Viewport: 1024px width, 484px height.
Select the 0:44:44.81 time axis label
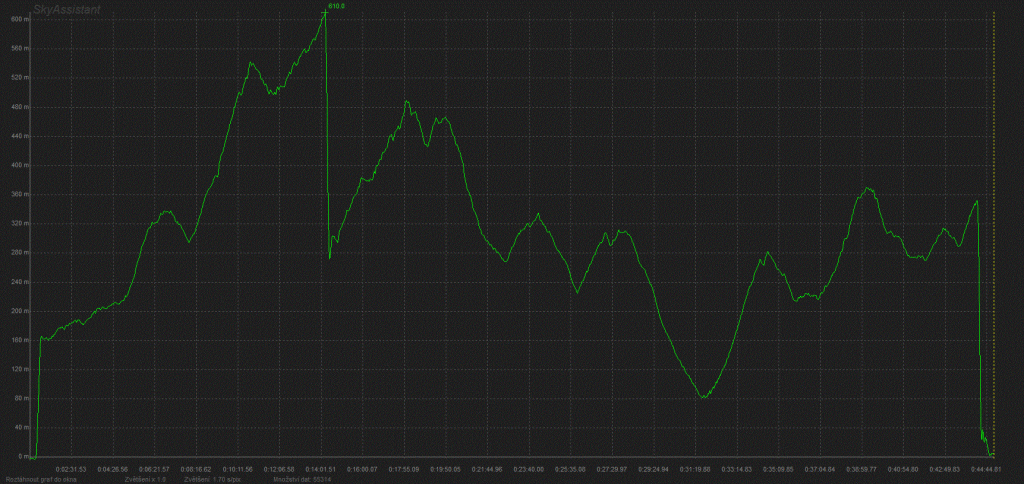point(985,468)
